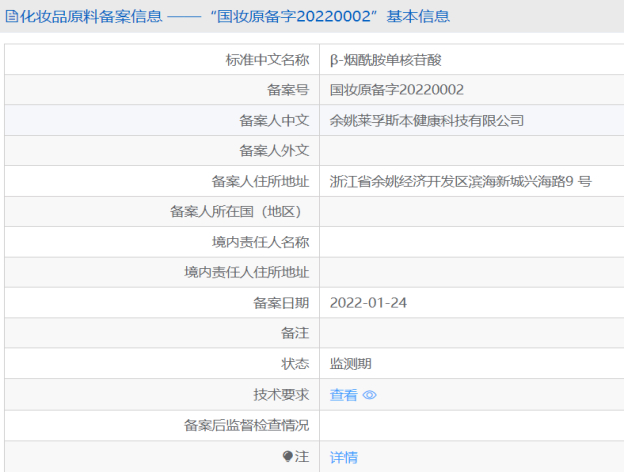Click the label 技术要求
Image resolution: width=624 pixels, height=472 pixels.
(x=281, y=394)
